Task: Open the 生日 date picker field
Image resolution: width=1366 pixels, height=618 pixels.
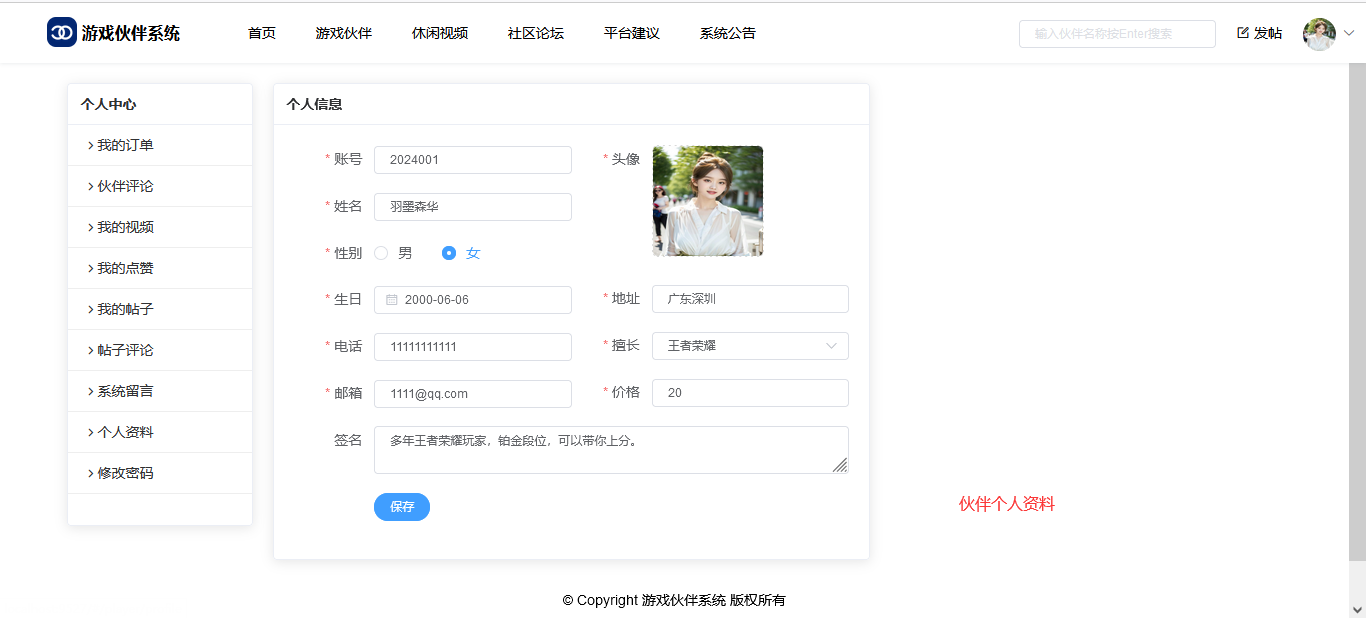Action: (473, 300)
